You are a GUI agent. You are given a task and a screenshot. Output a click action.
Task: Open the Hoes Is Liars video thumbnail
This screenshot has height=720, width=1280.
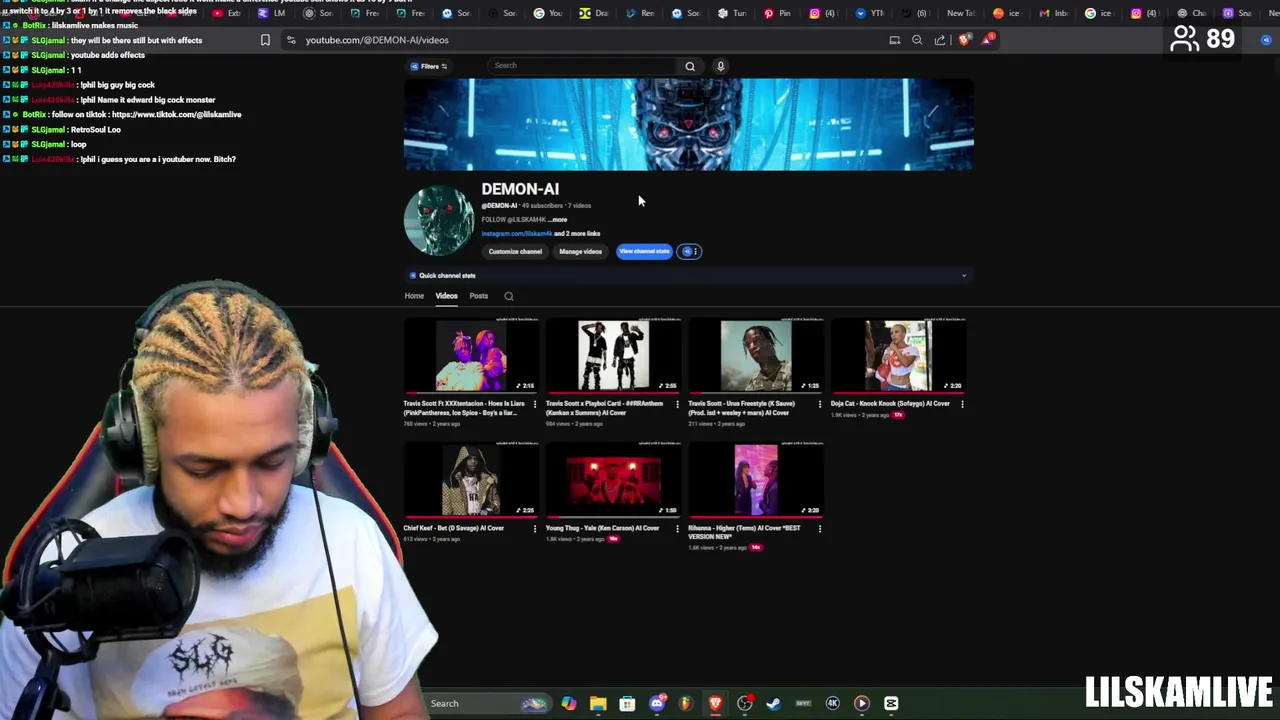coord(471,355)
